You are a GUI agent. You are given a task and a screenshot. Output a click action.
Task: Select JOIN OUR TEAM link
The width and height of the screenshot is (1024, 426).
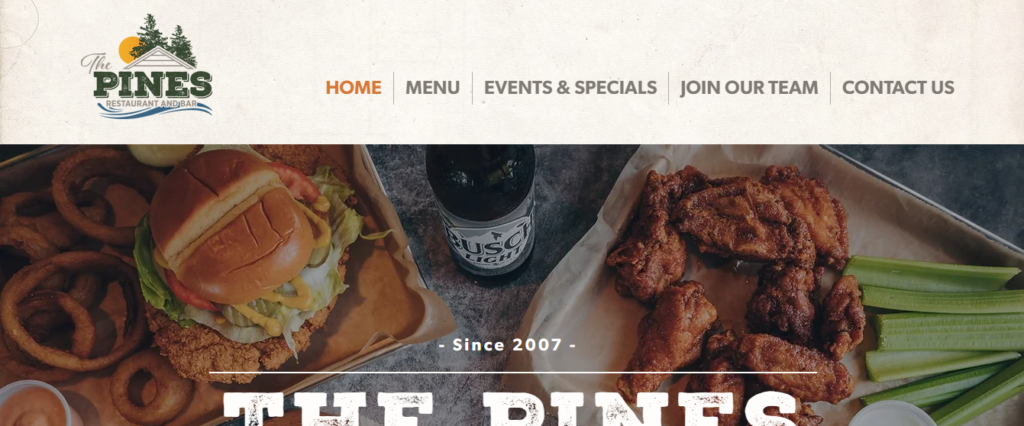point(749,88)
